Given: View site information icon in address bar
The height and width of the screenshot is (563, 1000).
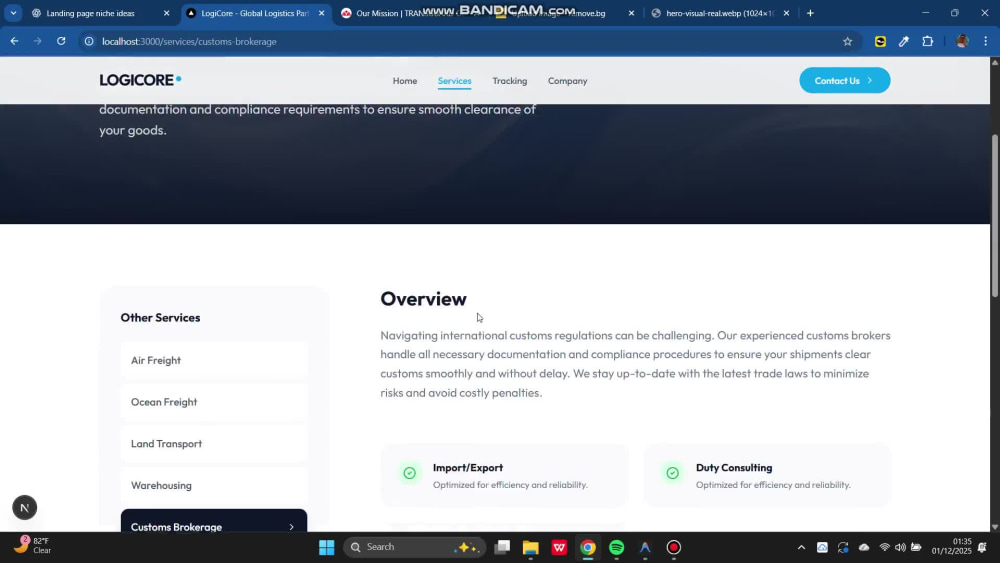Looking at the screenshot, I should click(89, 41).
